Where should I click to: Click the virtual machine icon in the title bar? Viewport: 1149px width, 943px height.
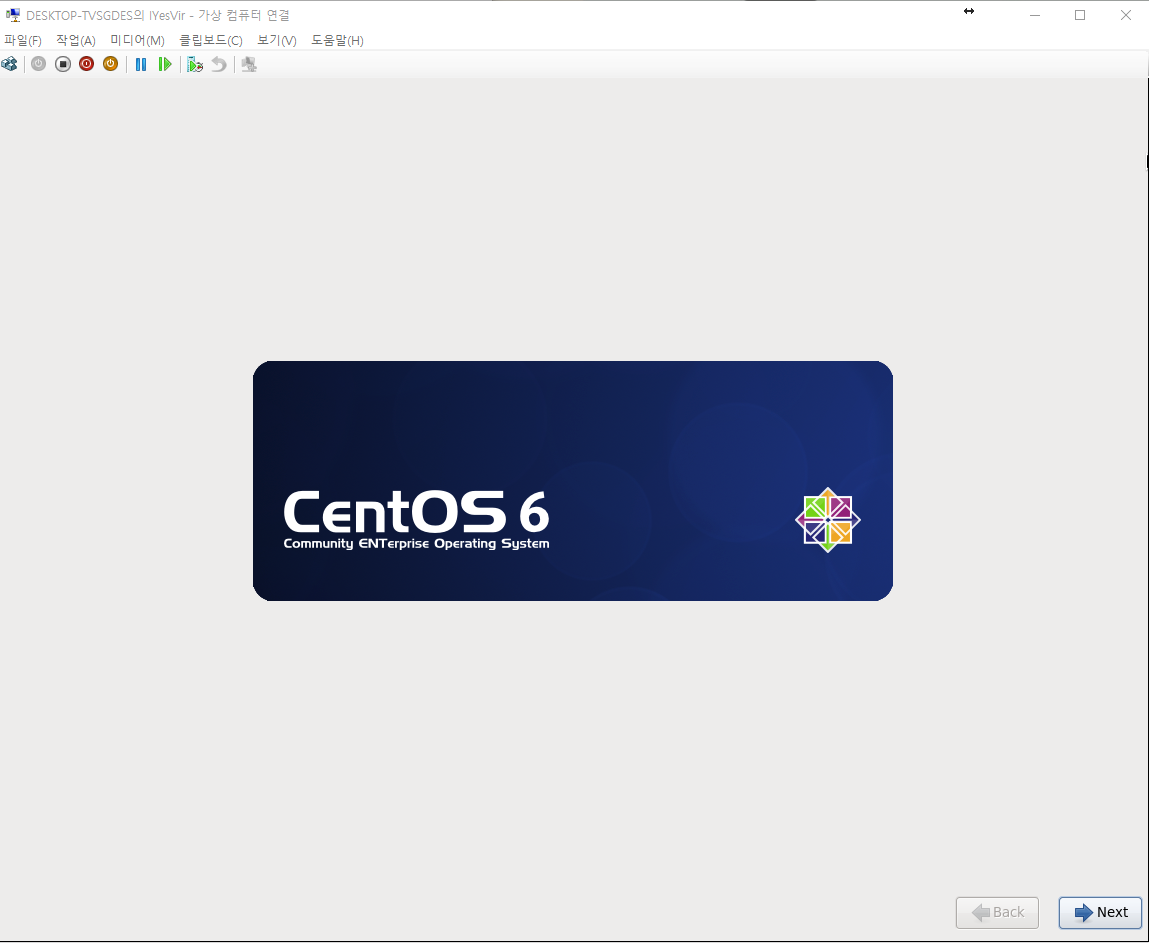click(x=12, y=15)
